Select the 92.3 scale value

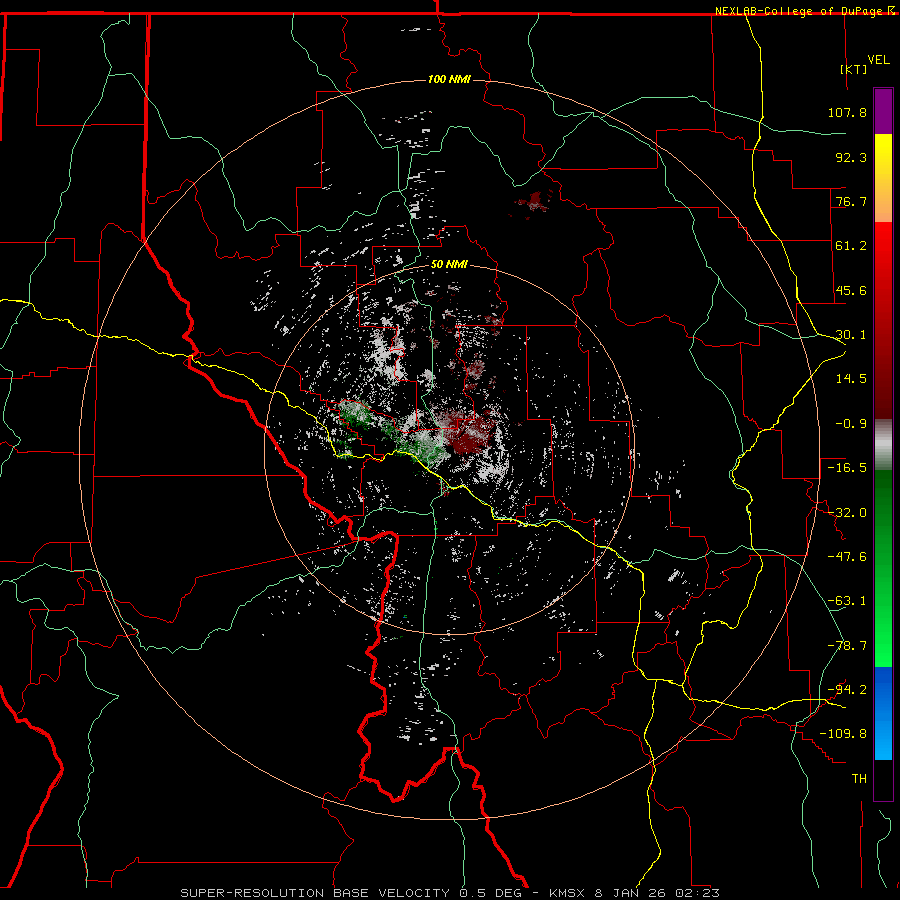pyautogui.click(x=851, y=157)
